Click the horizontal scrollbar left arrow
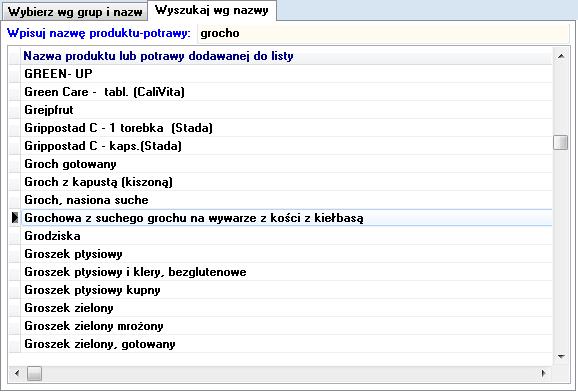Image resolution: width=578 pixels, height=392 pixels. (x=17, y=373)
